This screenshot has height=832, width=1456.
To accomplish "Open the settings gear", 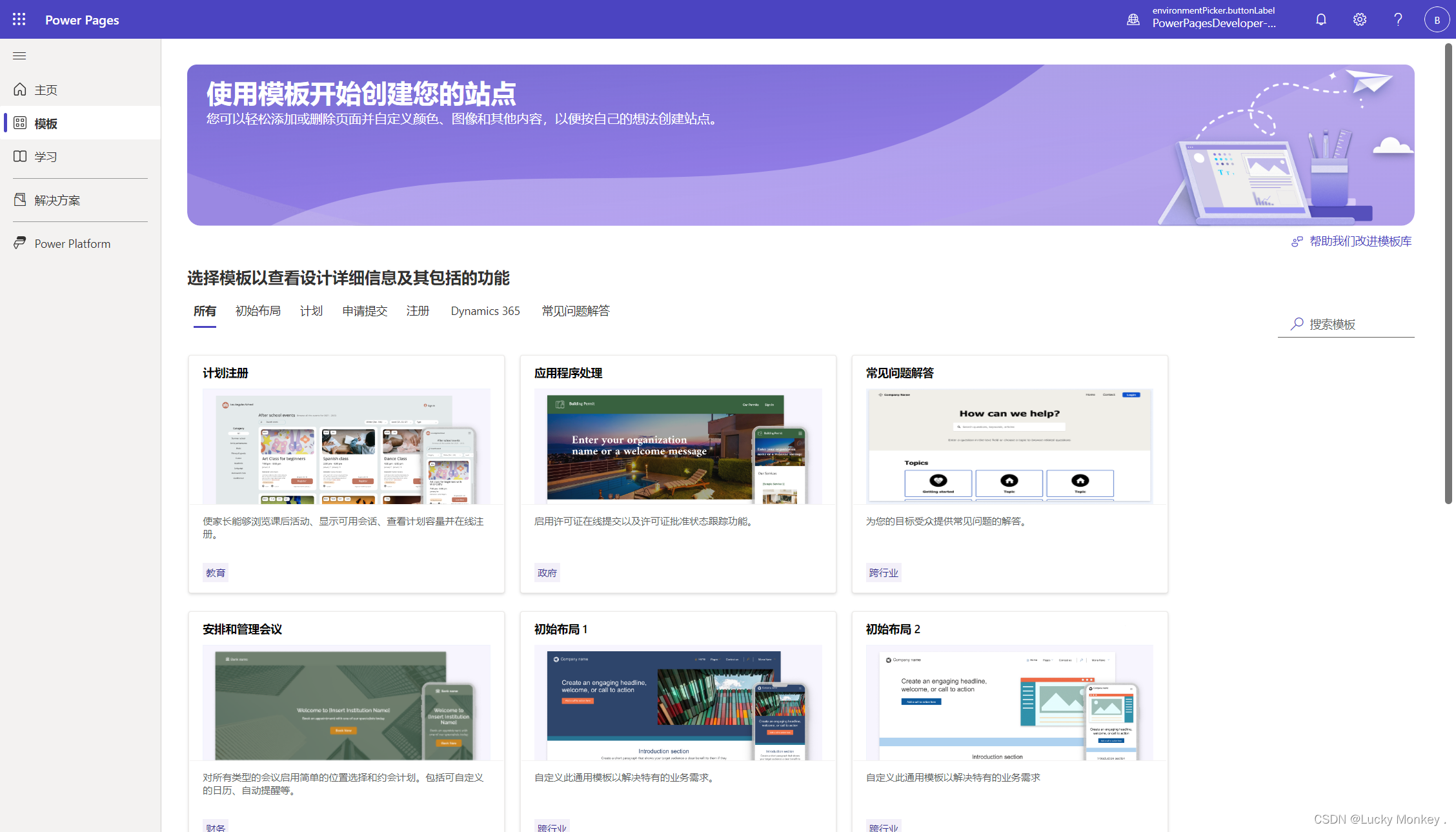I will [1360, 19].
